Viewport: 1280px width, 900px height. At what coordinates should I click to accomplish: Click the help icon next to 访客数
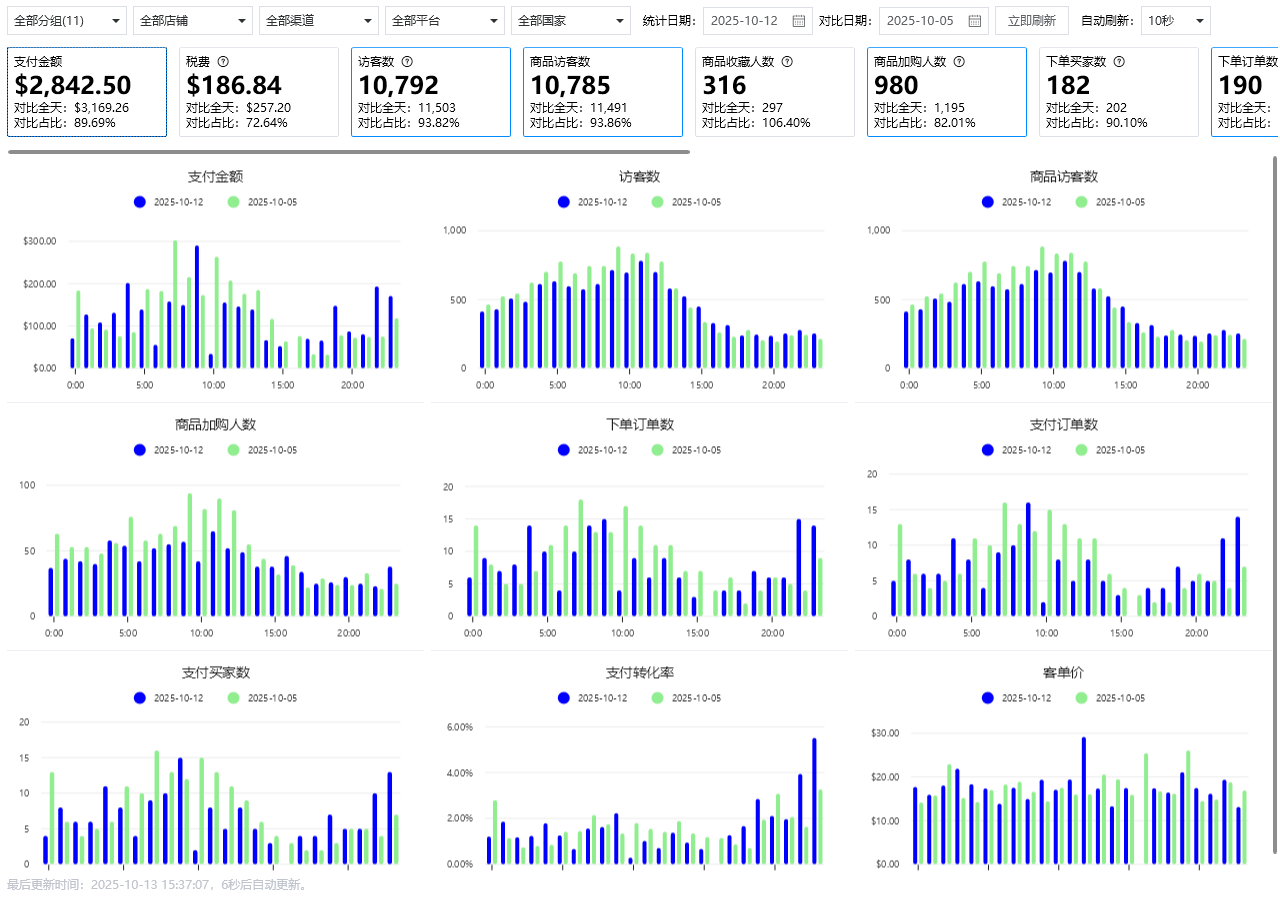[x=407, y=62]
